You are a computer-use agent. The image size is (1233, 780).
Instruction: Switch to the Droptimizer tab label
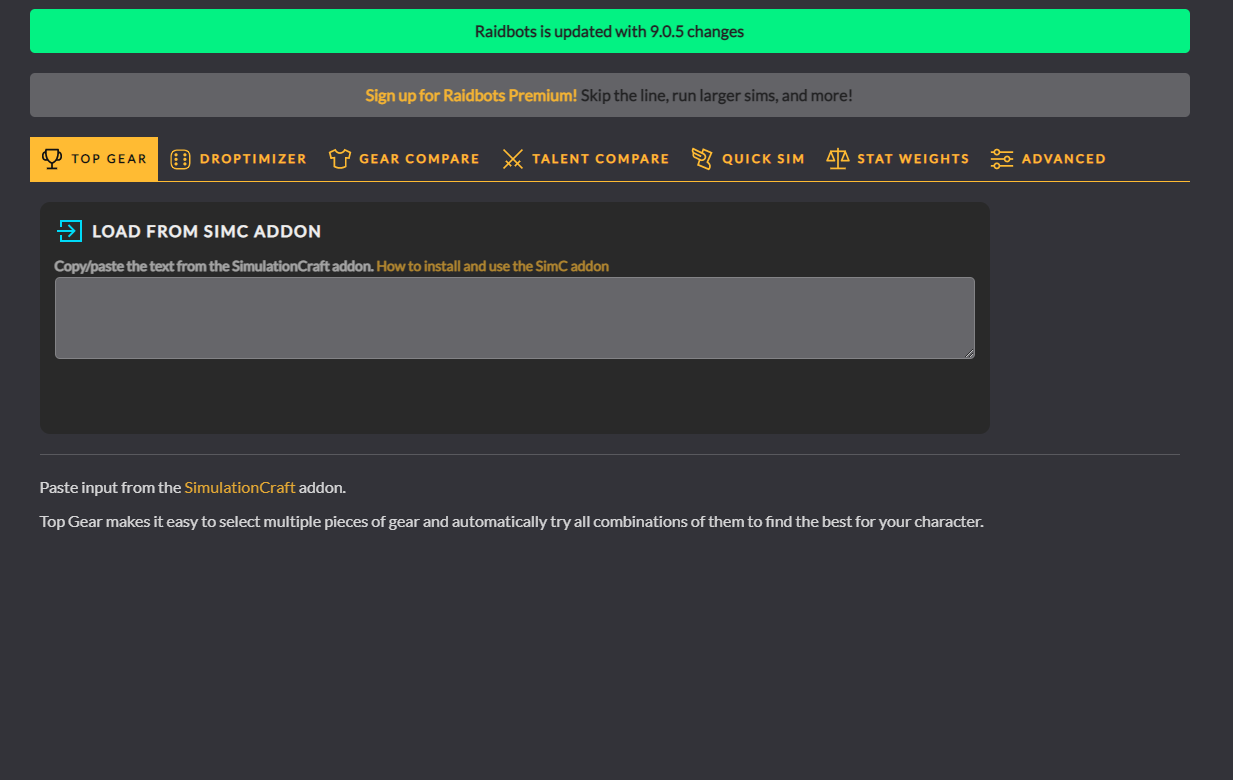coord(253,159)
